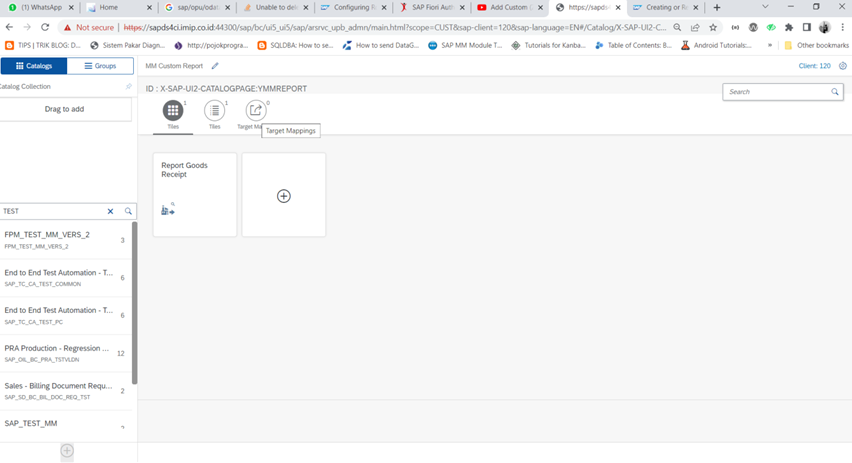Open the Chrome profile avatar
852x463 pixels.
825,27
